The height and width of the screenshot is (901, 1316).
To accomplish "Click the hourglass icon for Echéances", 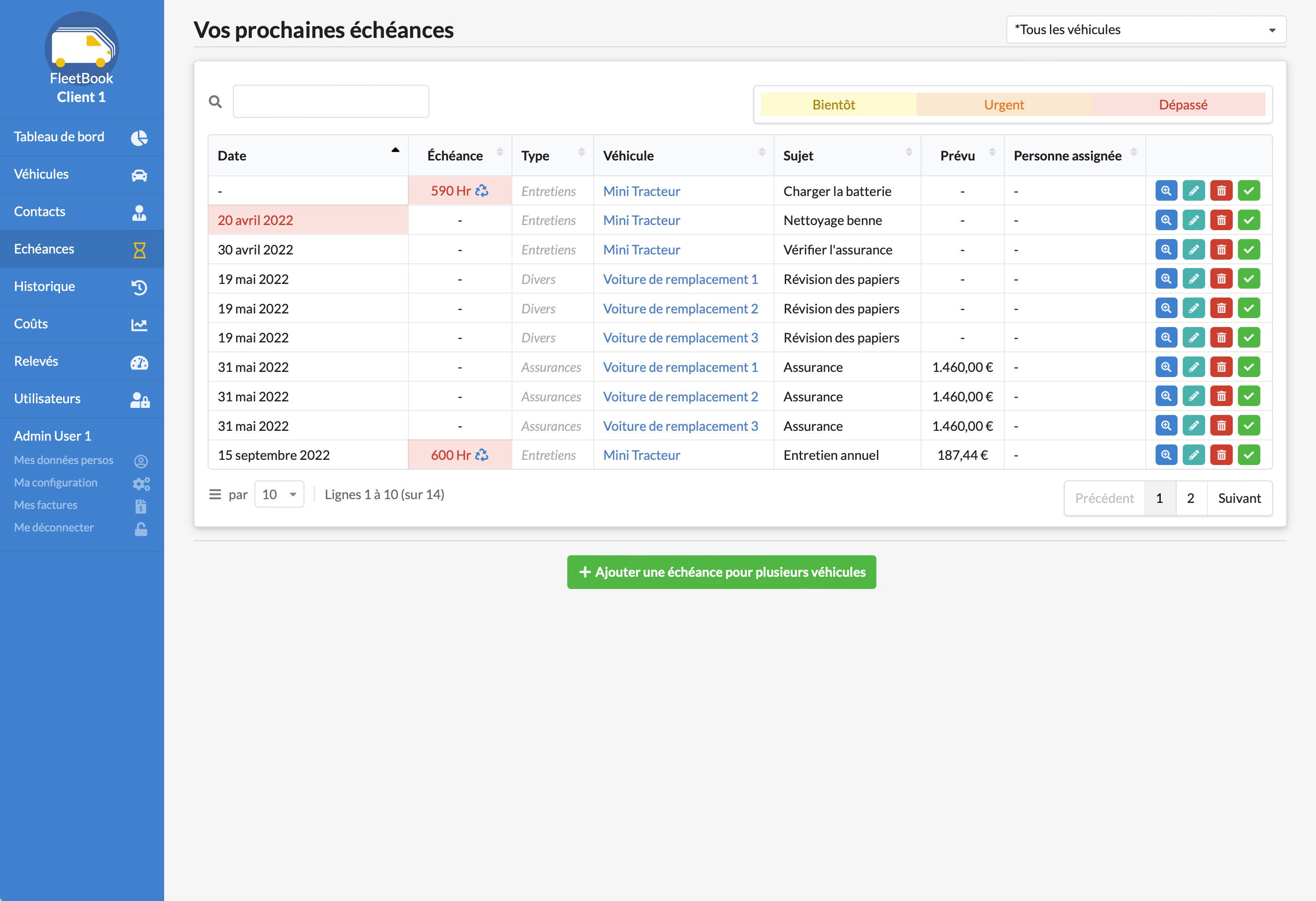I will click(x=139, y=250).
